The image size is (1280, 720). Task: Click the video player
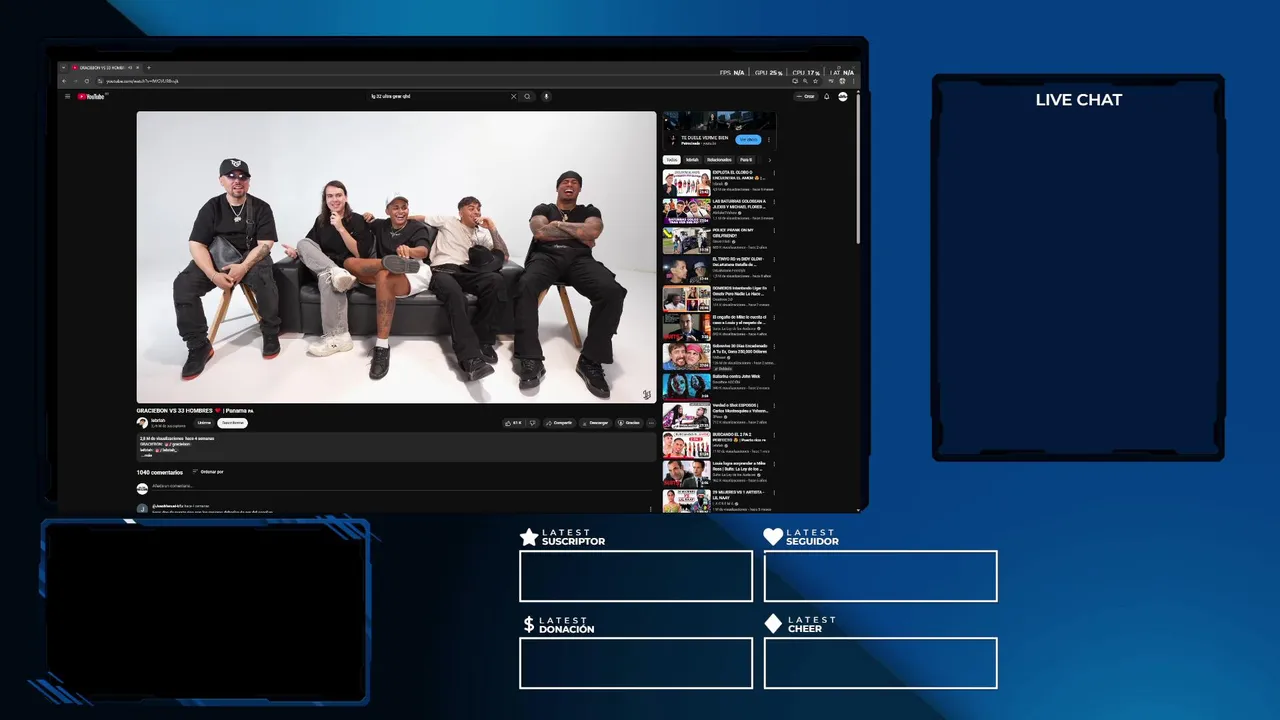pos(396,257)
